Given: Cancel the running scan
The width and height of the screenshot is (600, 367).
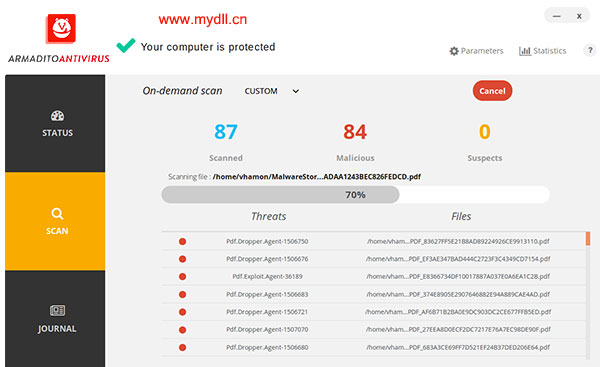Looking at the screenshot, I should pos(492,91).
